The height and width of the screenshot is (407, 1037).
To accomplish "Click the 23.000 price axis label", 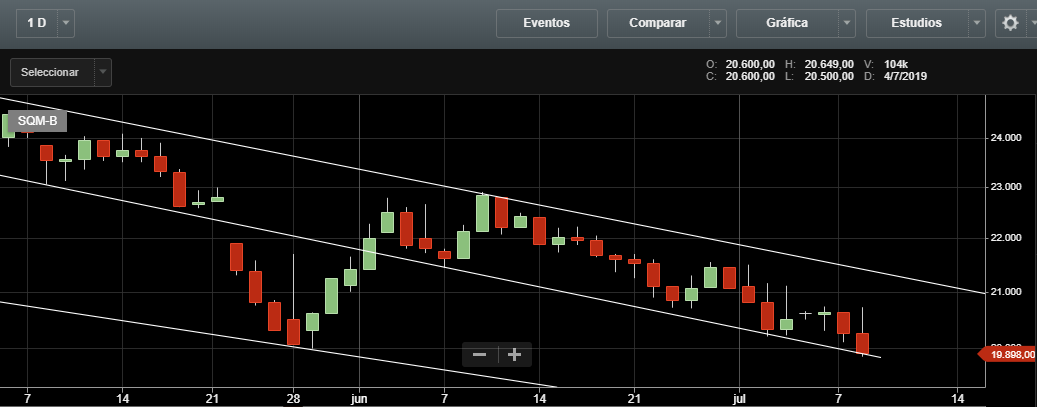I will point(1006,187).
